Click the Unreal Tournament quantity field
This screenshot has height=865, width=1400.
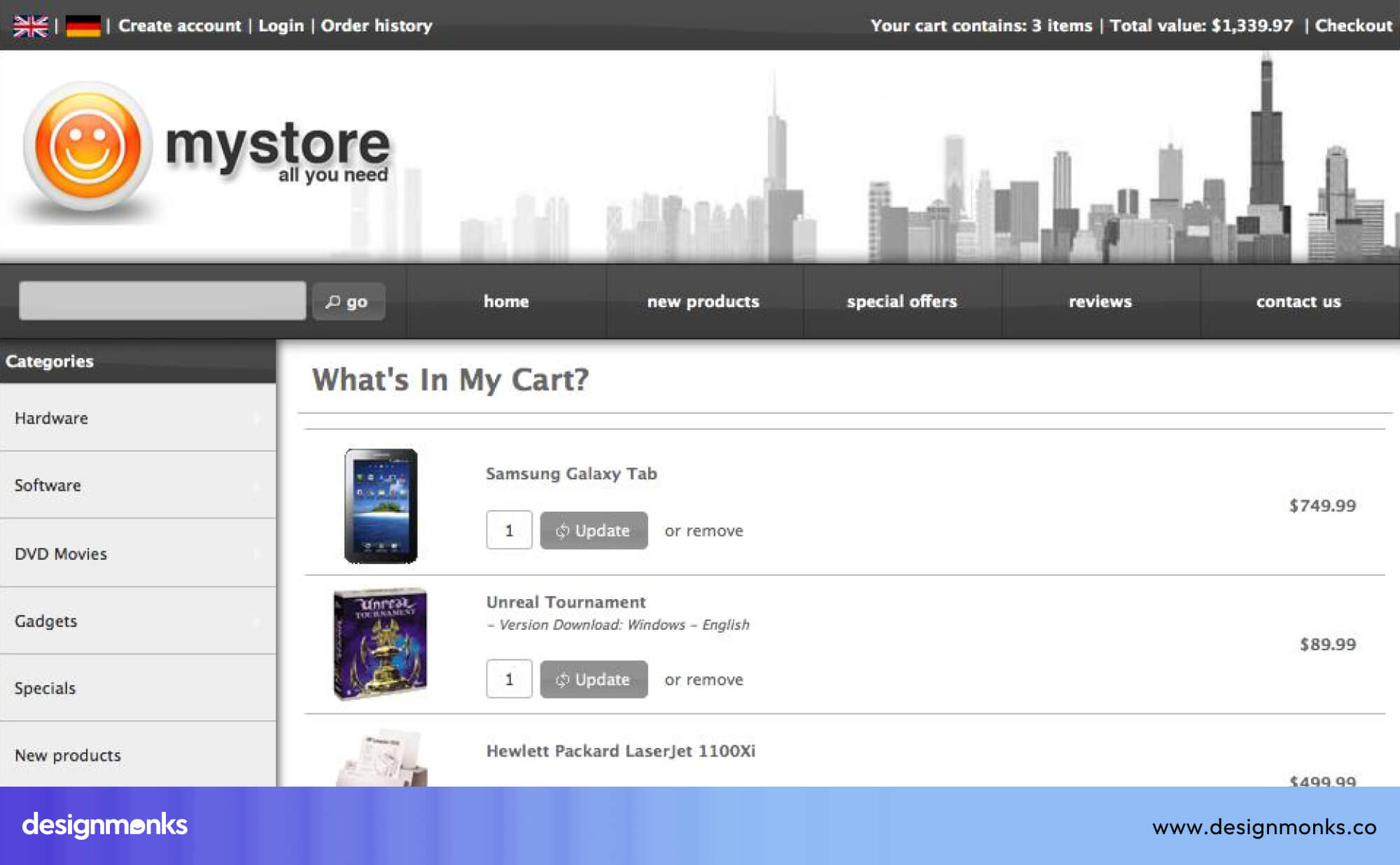point(509,679)
